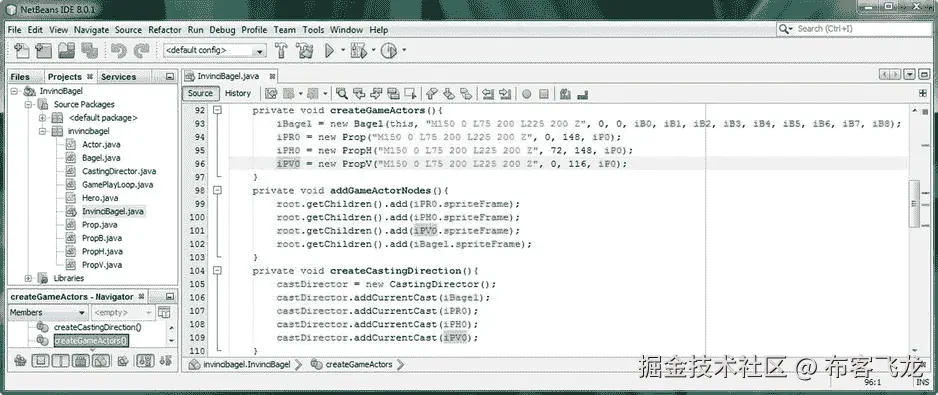Image resolution: width=938 pixels, height=395 pixels.
Task: Click Sort by Source in Navigator
Action: 166,361
